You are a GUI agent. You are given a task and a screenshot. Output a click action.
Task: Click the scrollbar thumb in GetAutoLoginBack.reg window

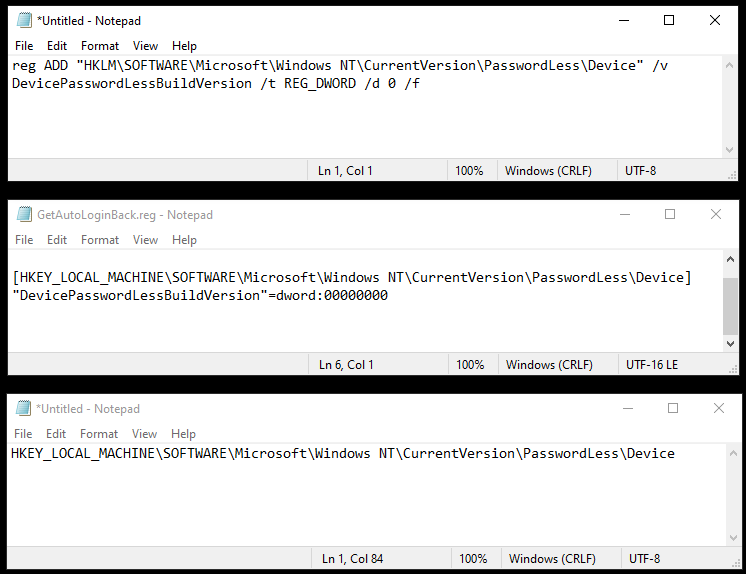(730, 307)
